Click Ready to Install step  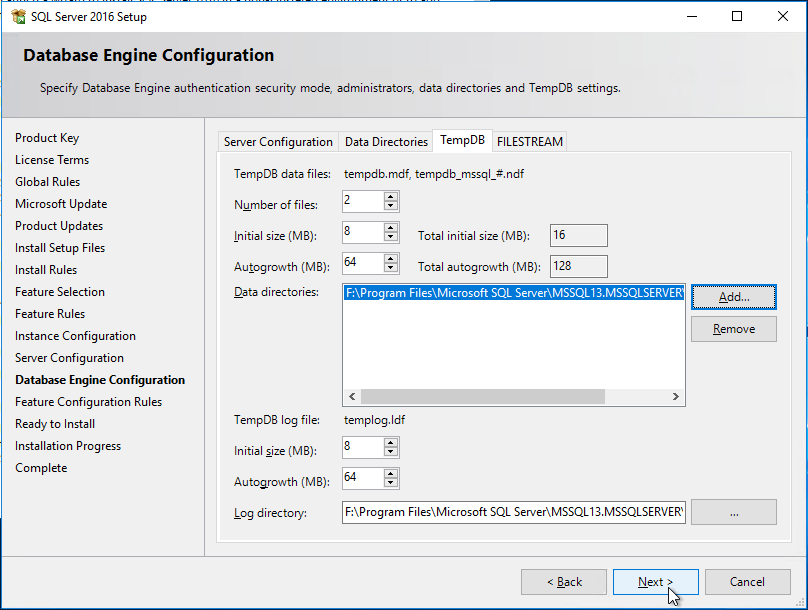coord(55,424)
